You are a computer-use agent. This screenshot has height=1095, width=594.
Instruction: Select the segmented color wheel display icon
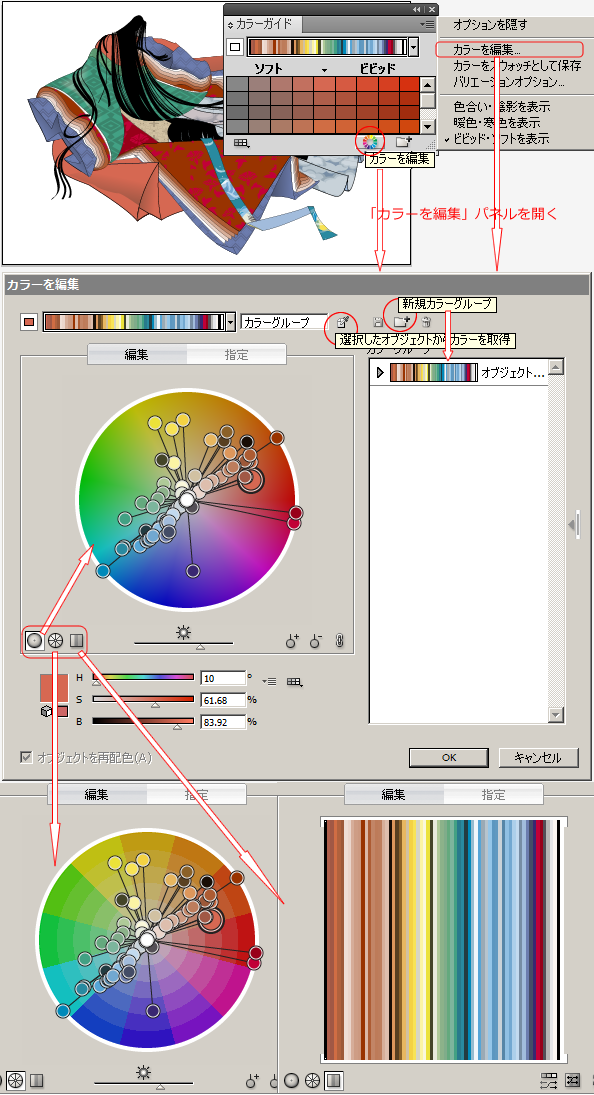[55, 640]
